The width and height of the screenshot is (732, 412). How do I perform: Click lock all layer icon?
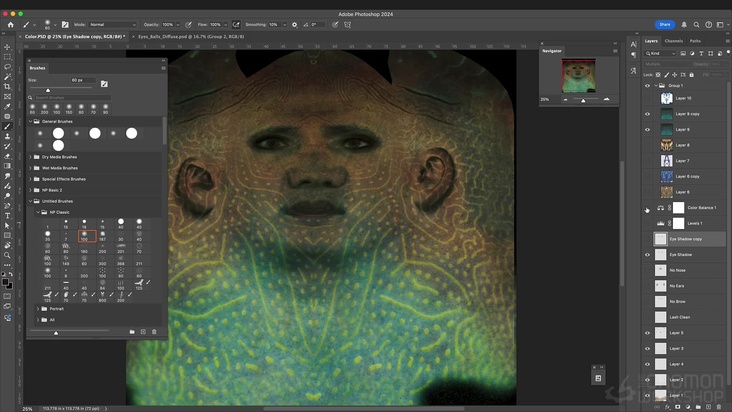(692, 75)
